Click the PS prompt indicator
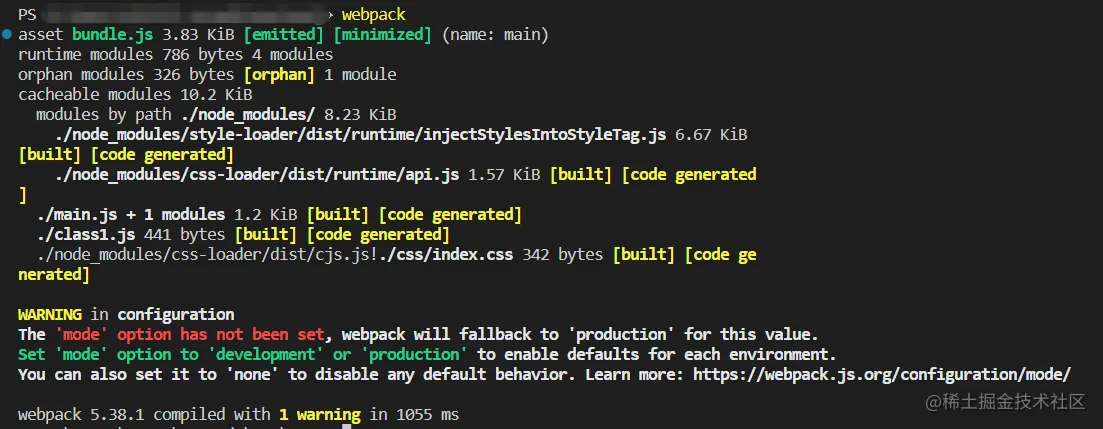The height and width of the screenshot is (429, 1103). [27, 14]
